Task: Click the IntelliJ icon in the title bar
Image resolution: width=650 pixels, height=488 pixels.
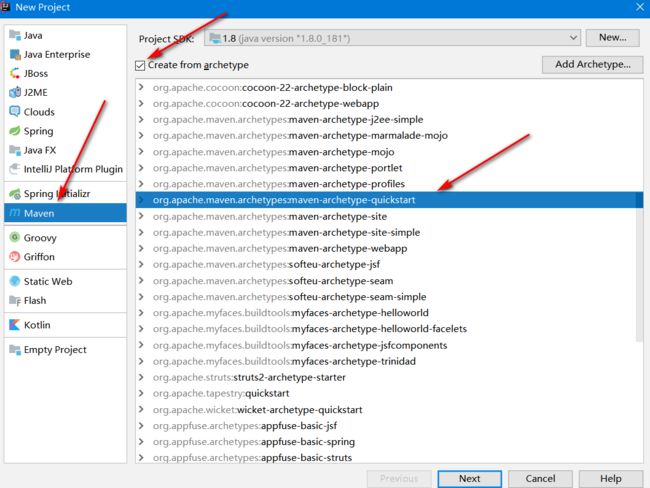Action: tap(5, 7)
